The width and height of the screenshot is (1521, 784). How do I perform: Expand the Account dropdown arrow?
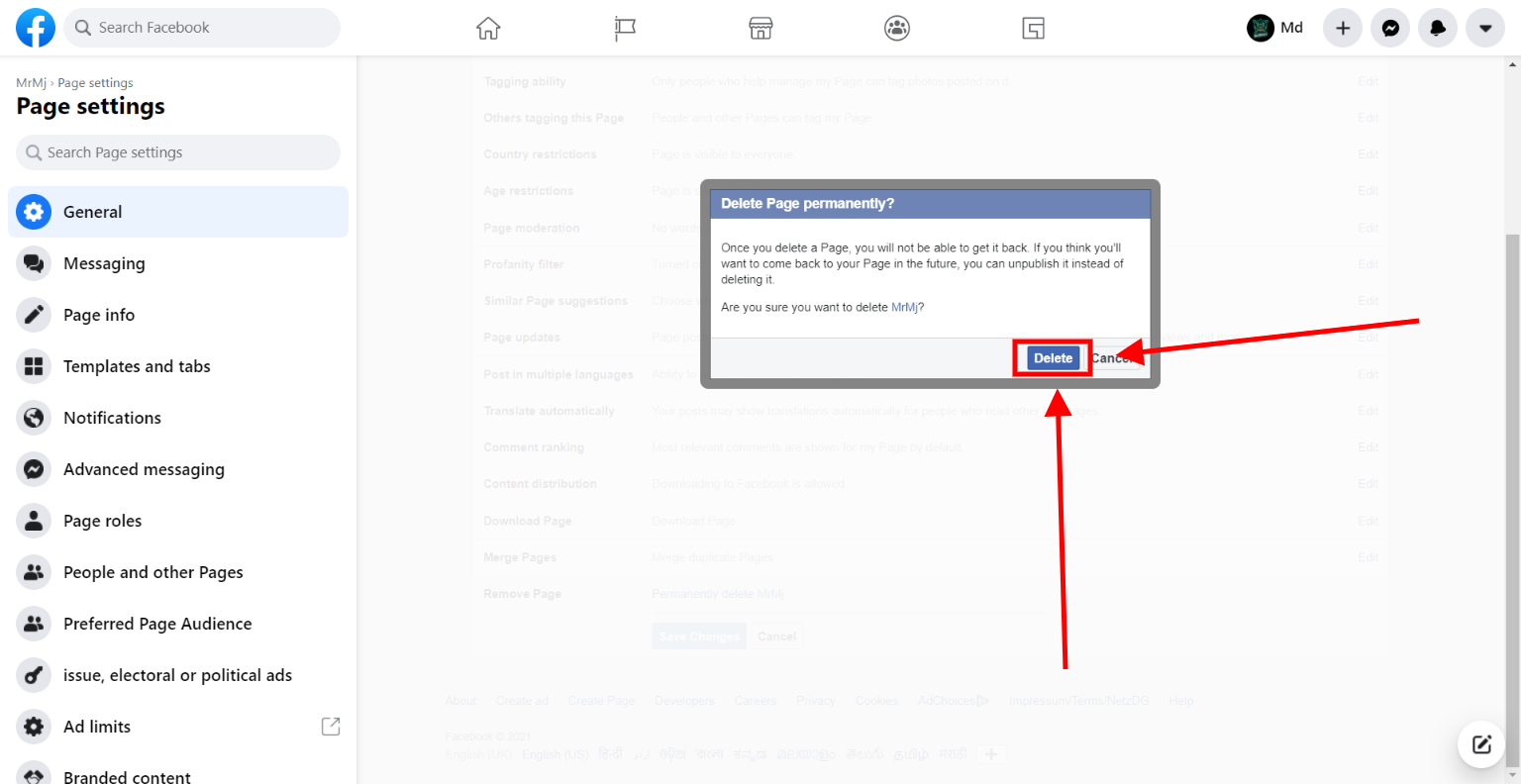(1485, 28)
